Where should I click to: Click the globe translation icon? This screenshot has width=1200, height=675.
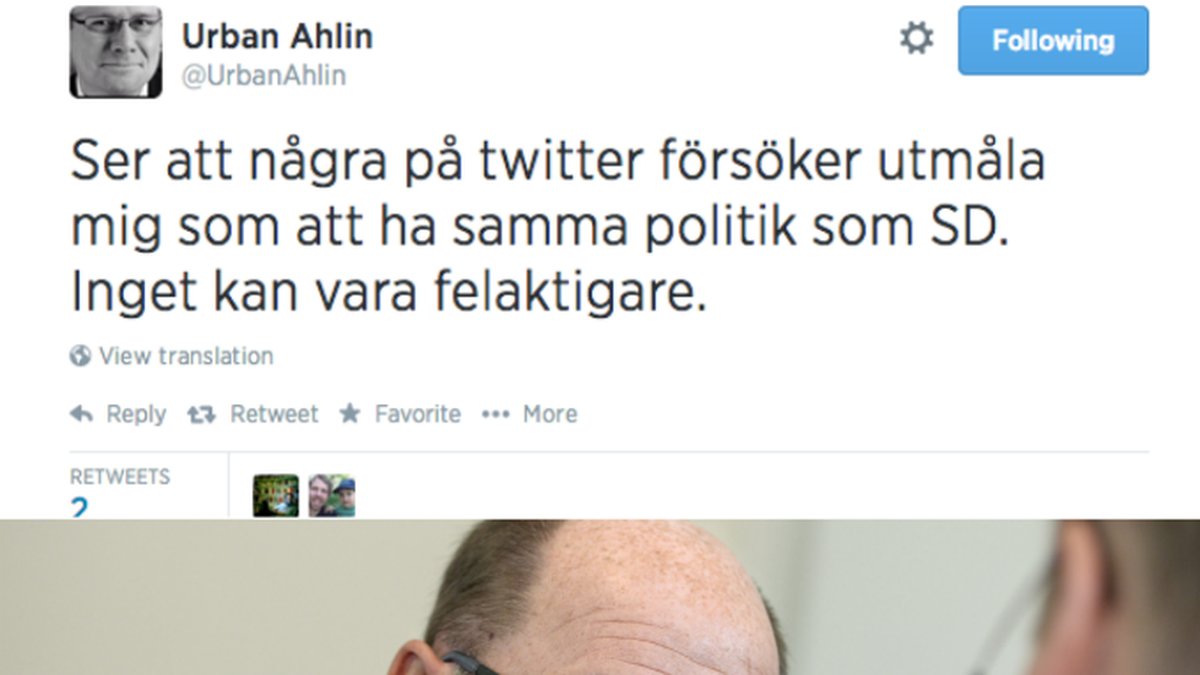[x=80, y=356]
